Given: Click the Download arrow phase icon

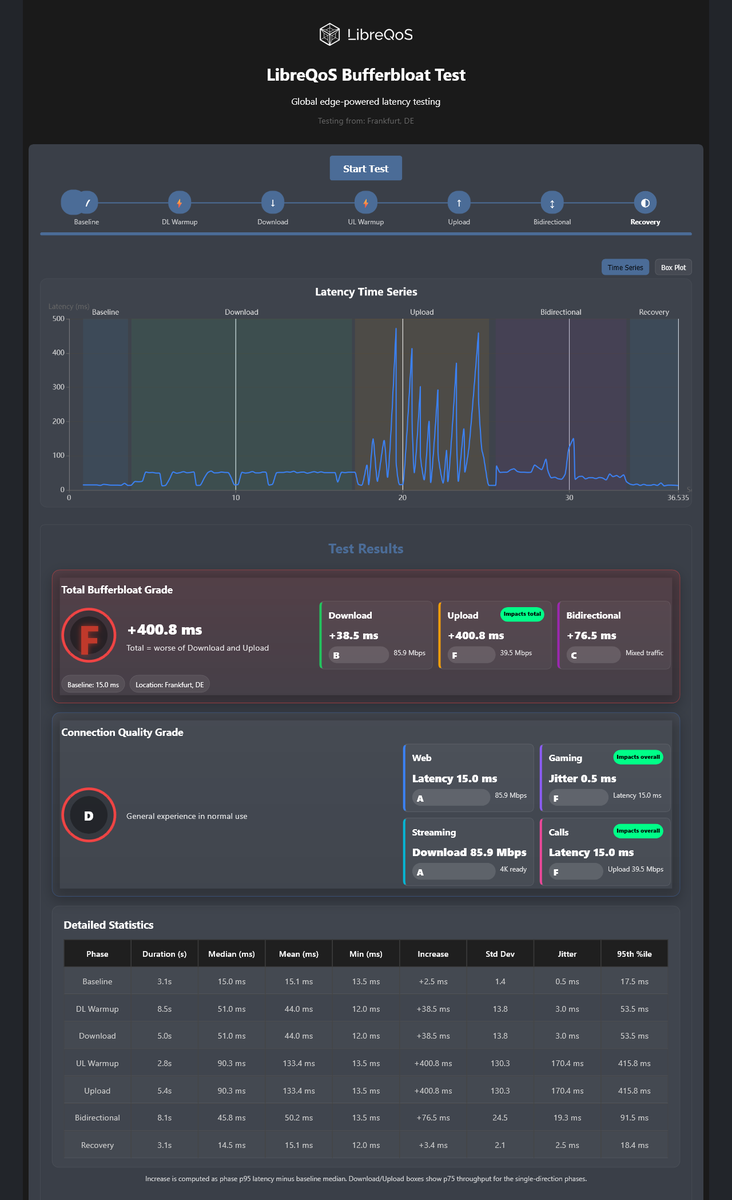Looking at the screenshot, I should [x=273, y=202].
